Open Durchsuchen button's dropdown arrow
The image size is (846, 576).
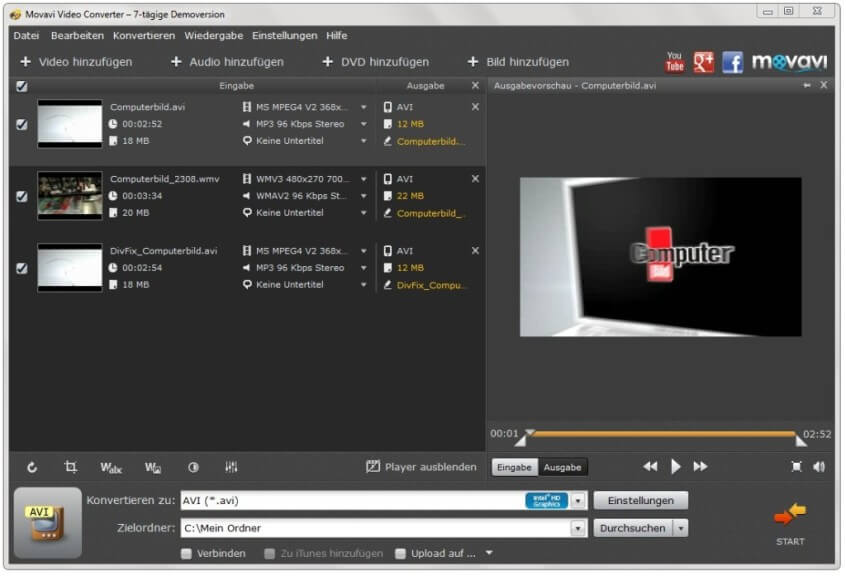coord(681,528)
